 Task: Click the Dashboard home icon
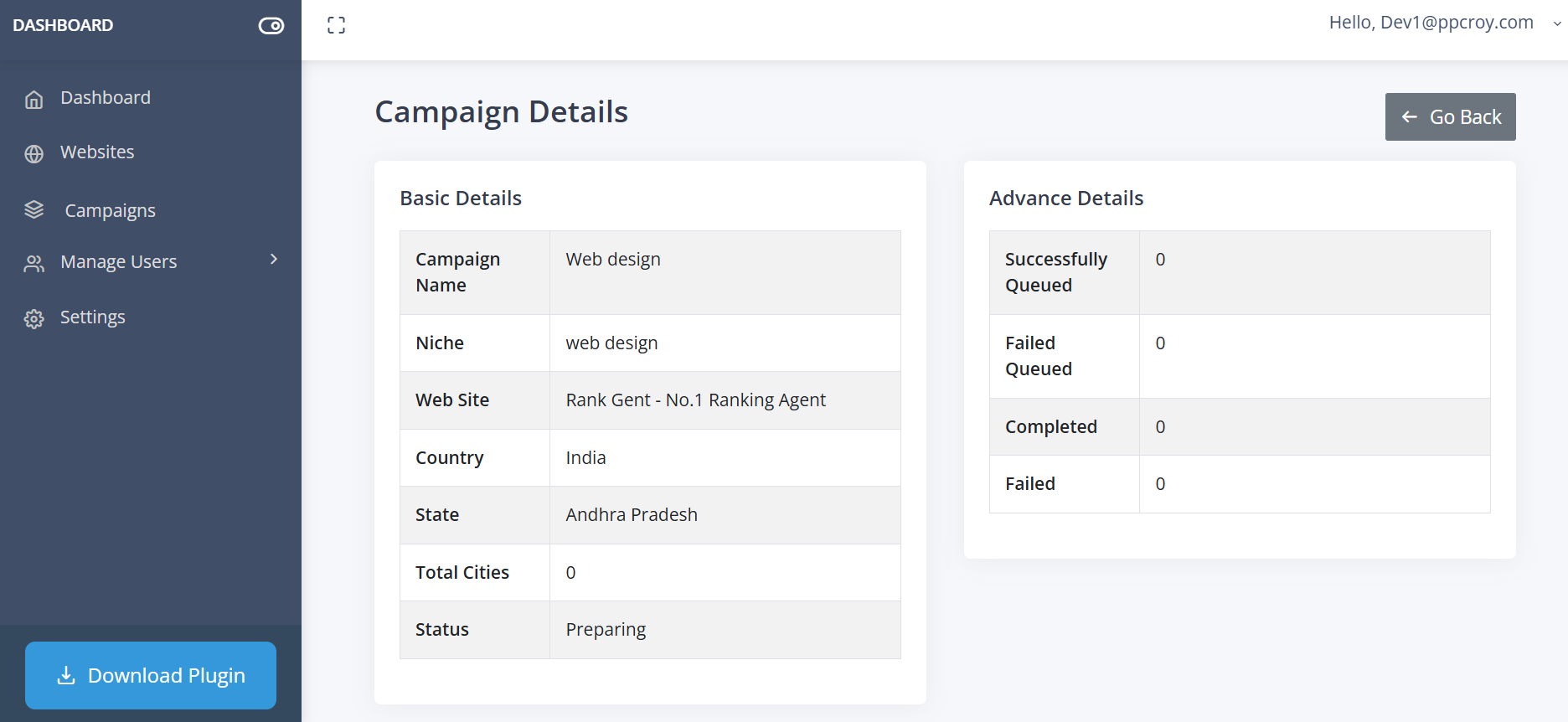coord(34,100)
